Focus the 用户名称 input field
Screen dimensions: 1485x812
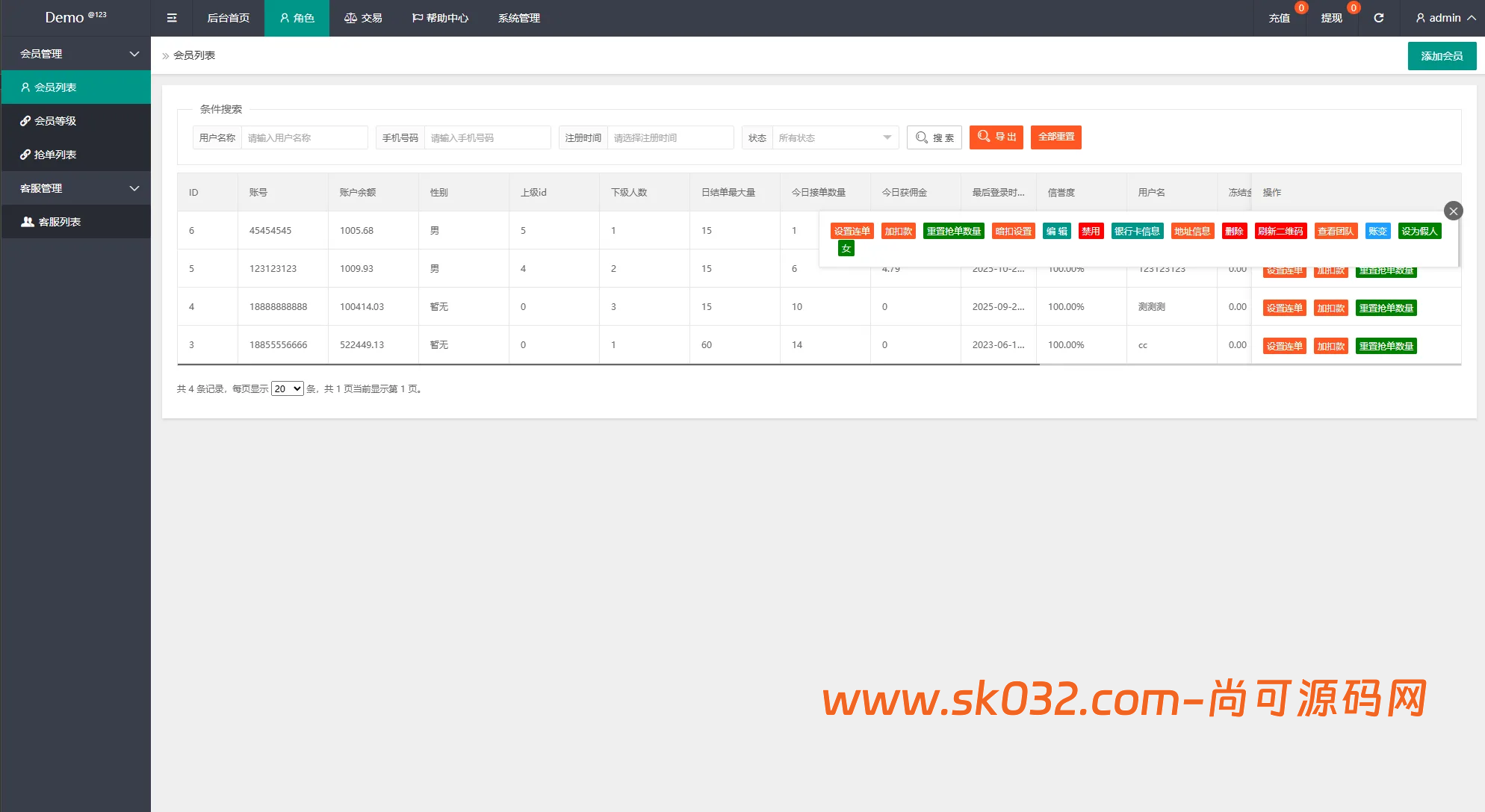click(x=304, y=137)
